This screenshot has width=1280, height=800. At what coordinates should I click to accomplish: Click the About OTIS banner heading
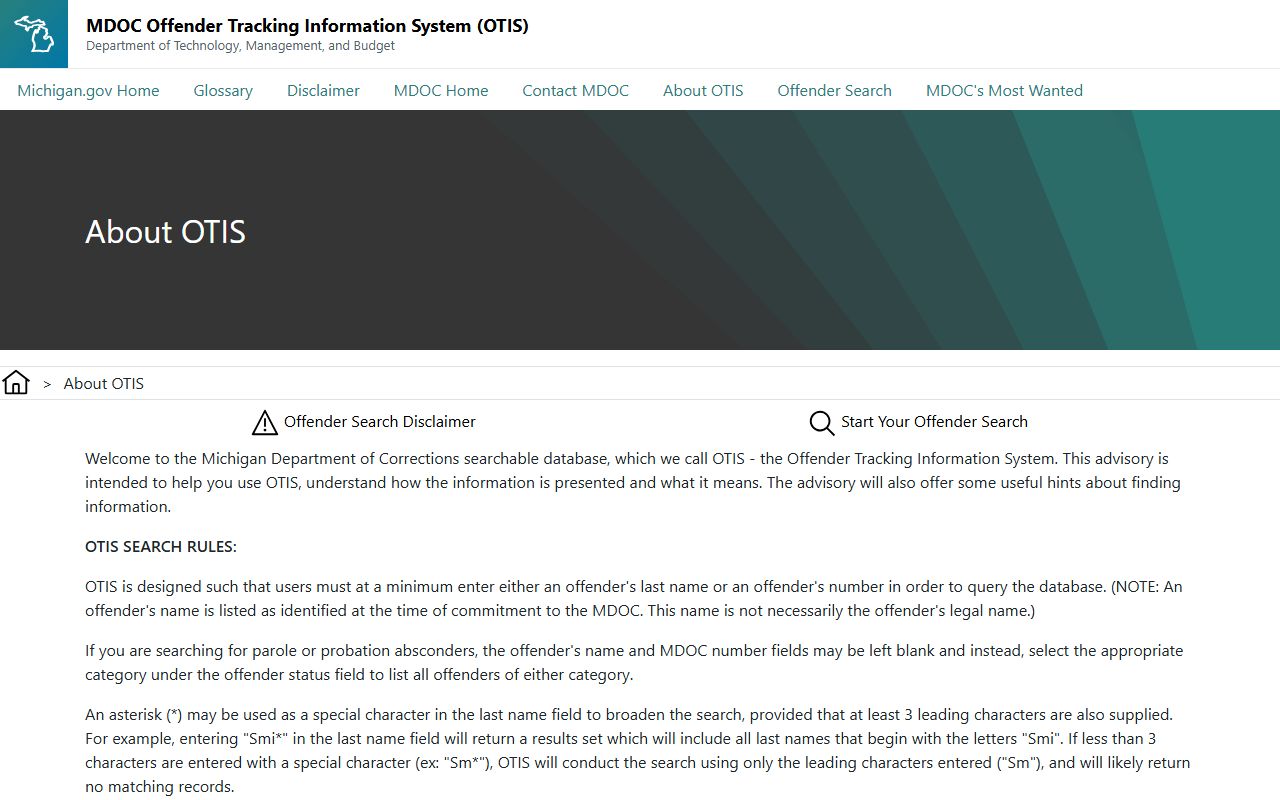165,232
